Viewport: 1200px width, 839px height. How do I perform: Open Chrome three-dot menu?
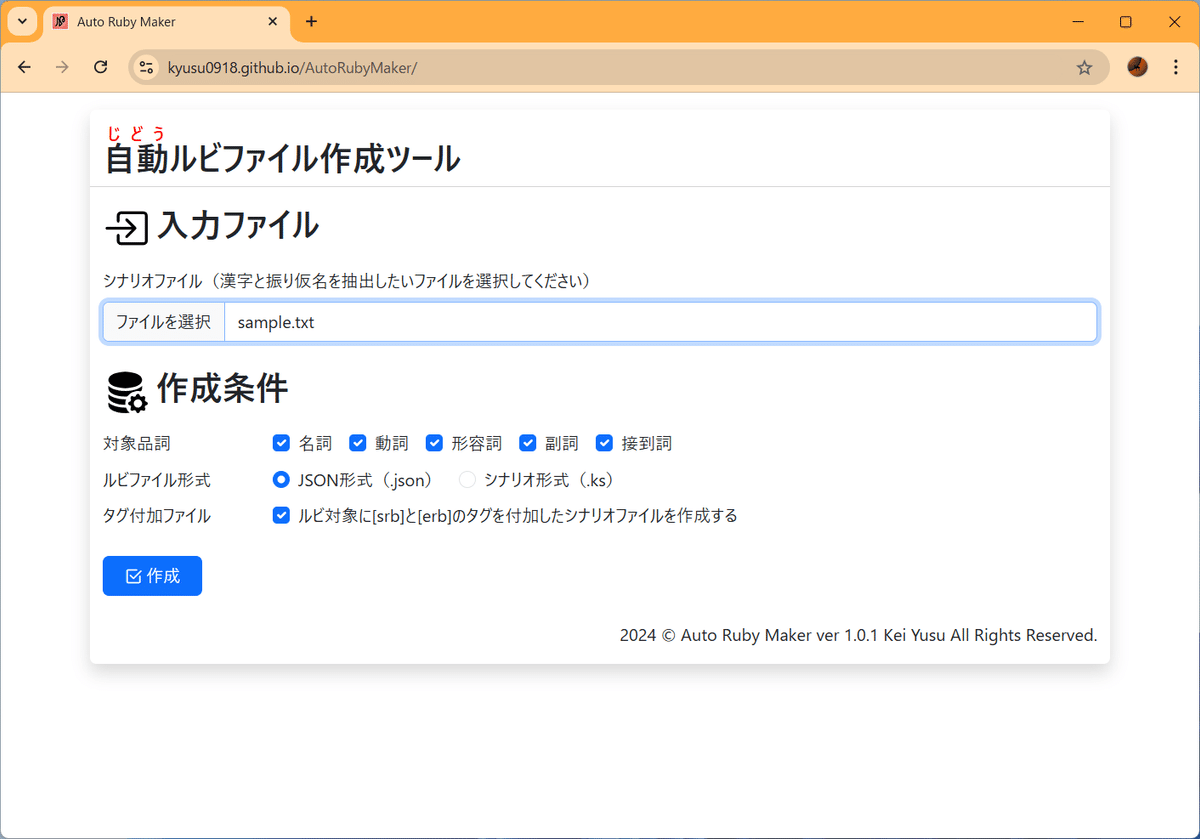pos(1175,67)
